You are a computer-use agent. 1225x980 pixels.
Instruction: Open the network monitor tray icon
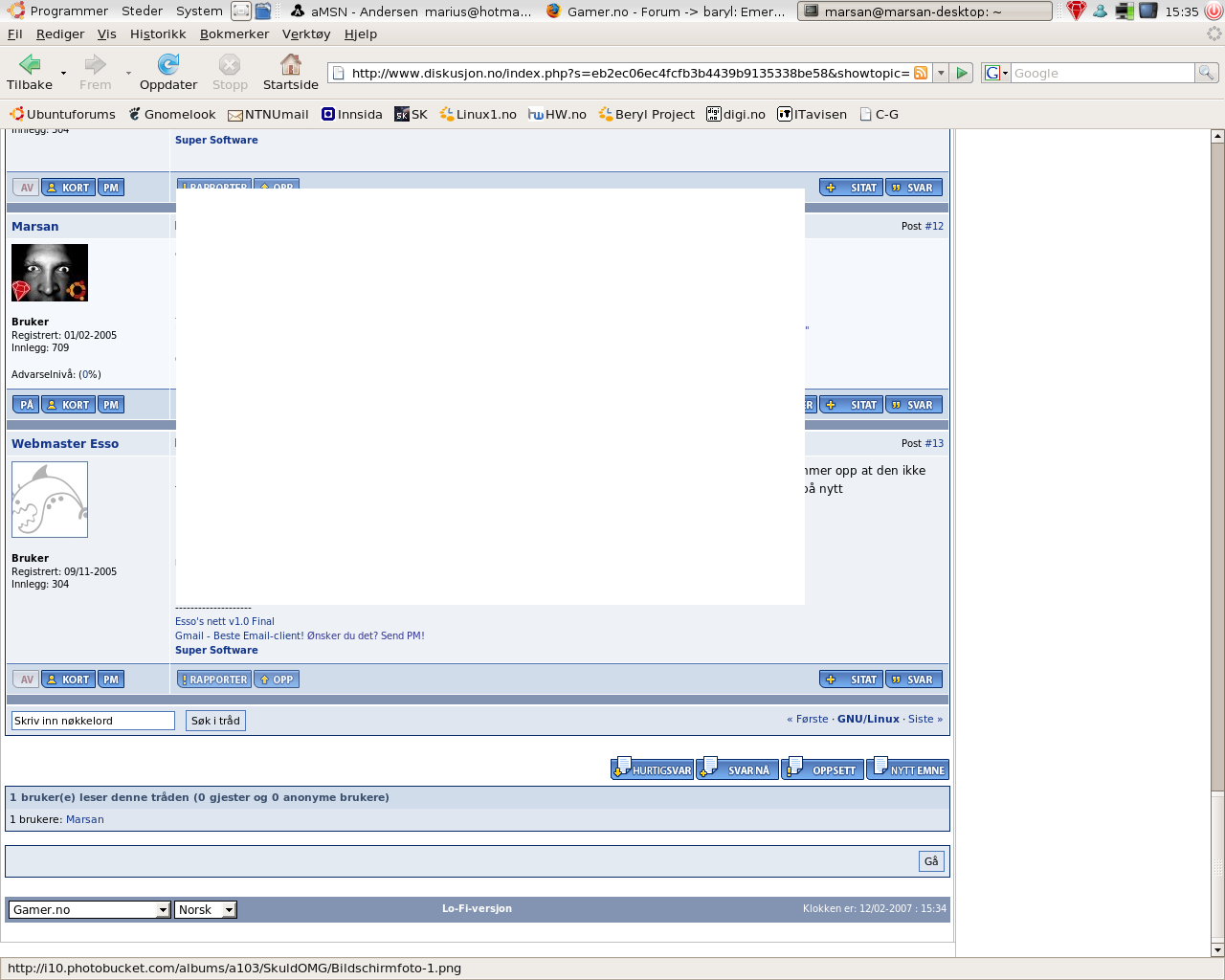(x=1125, y=11)
